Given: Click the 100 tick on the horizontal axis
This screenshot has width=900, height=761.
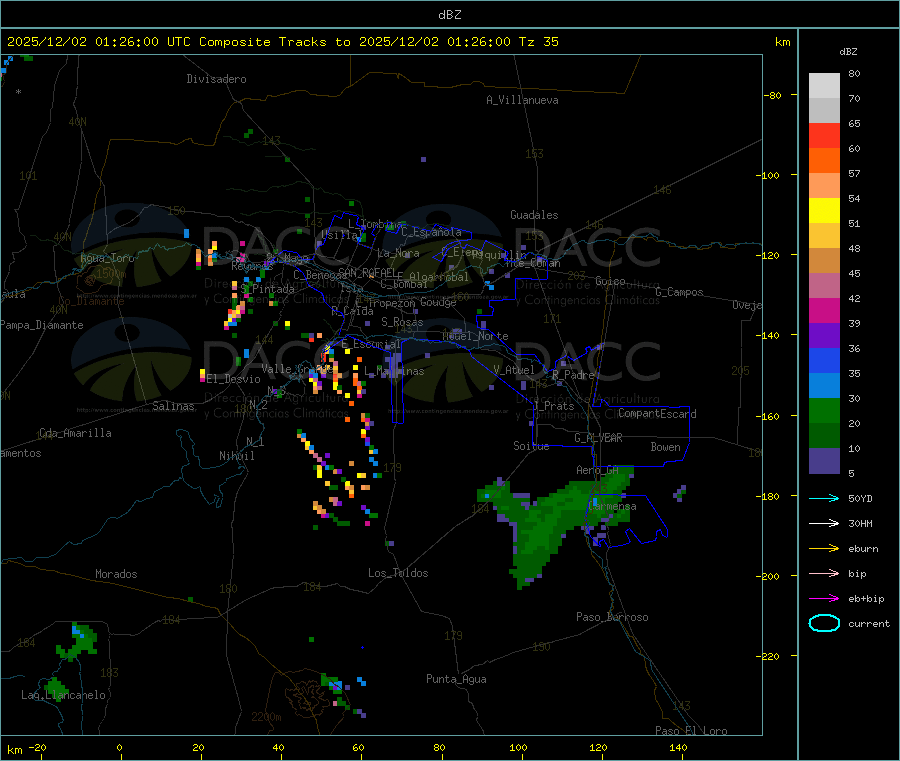Looking at the screenshot, I should (x=518, y=747).
